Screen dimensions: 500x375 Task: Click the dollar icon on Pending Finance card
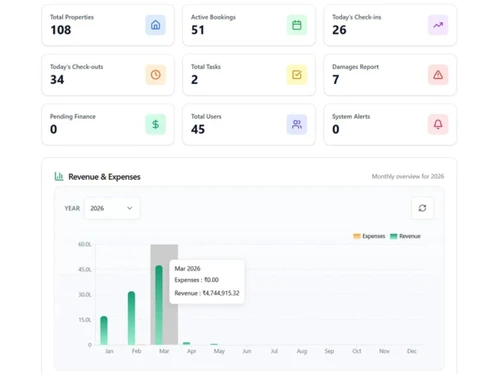coord(155,124)
